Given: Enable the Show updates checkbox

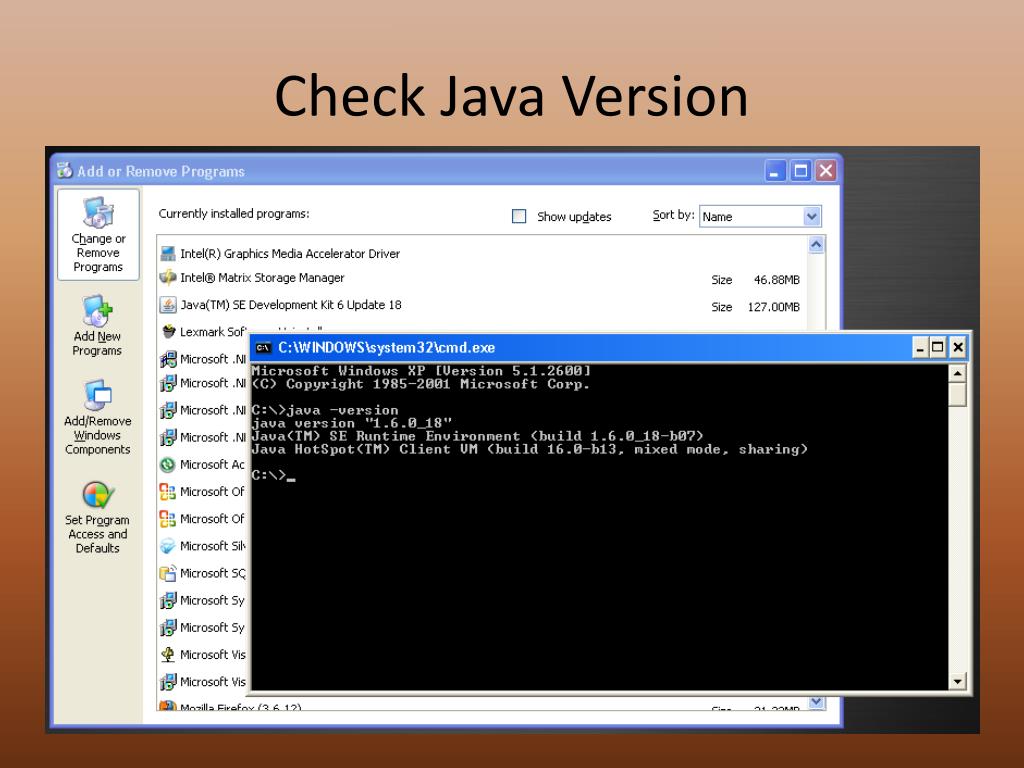Looking at the screenshot, I should 519,216.
